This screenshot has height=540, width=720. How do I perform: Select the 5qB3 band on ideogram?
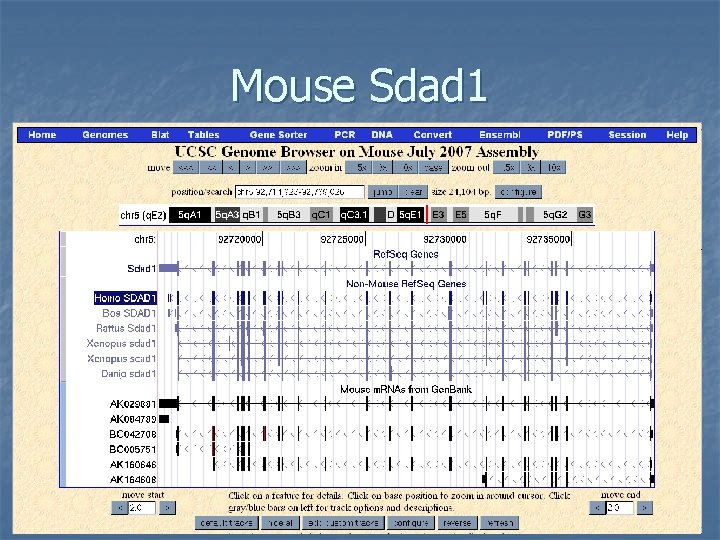point(289,215)
